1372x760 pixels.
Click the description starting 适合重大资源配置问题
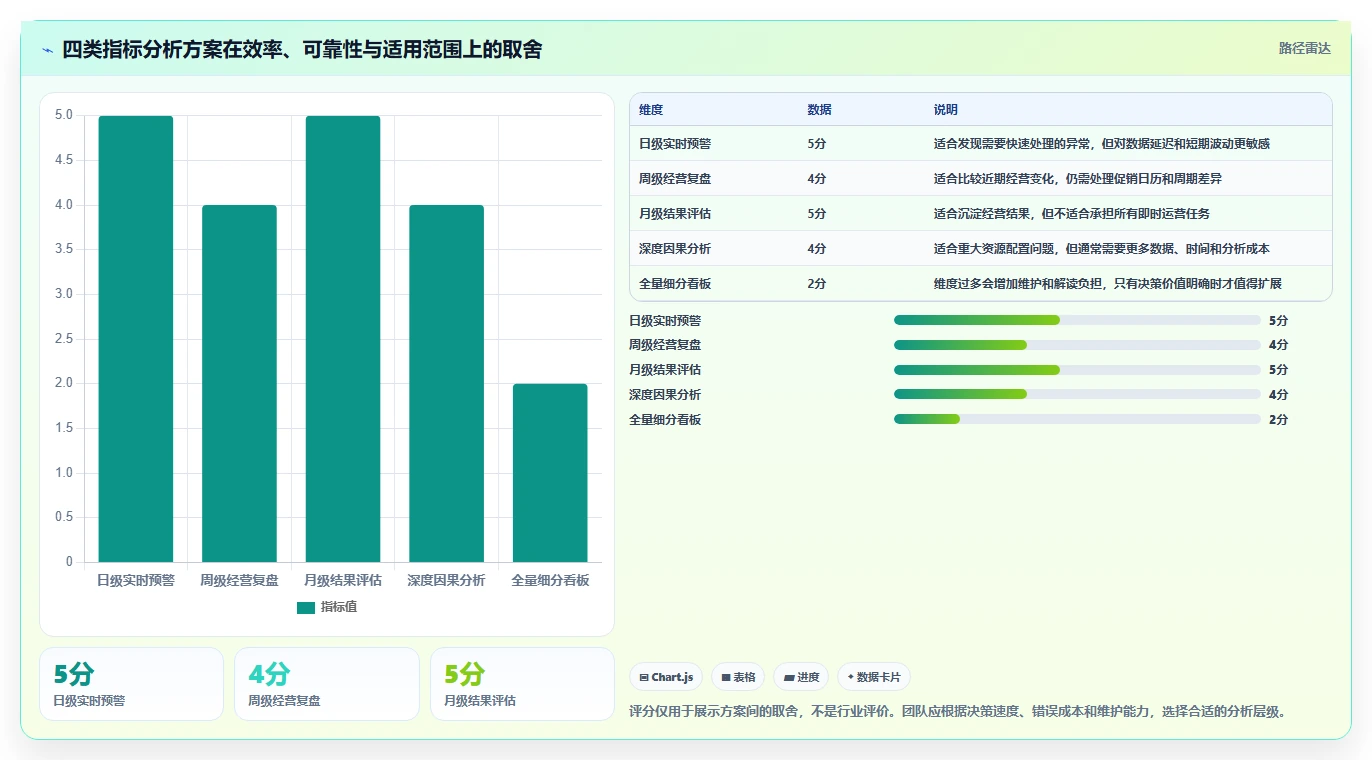pyautogui.click(x=1102, y=249)
